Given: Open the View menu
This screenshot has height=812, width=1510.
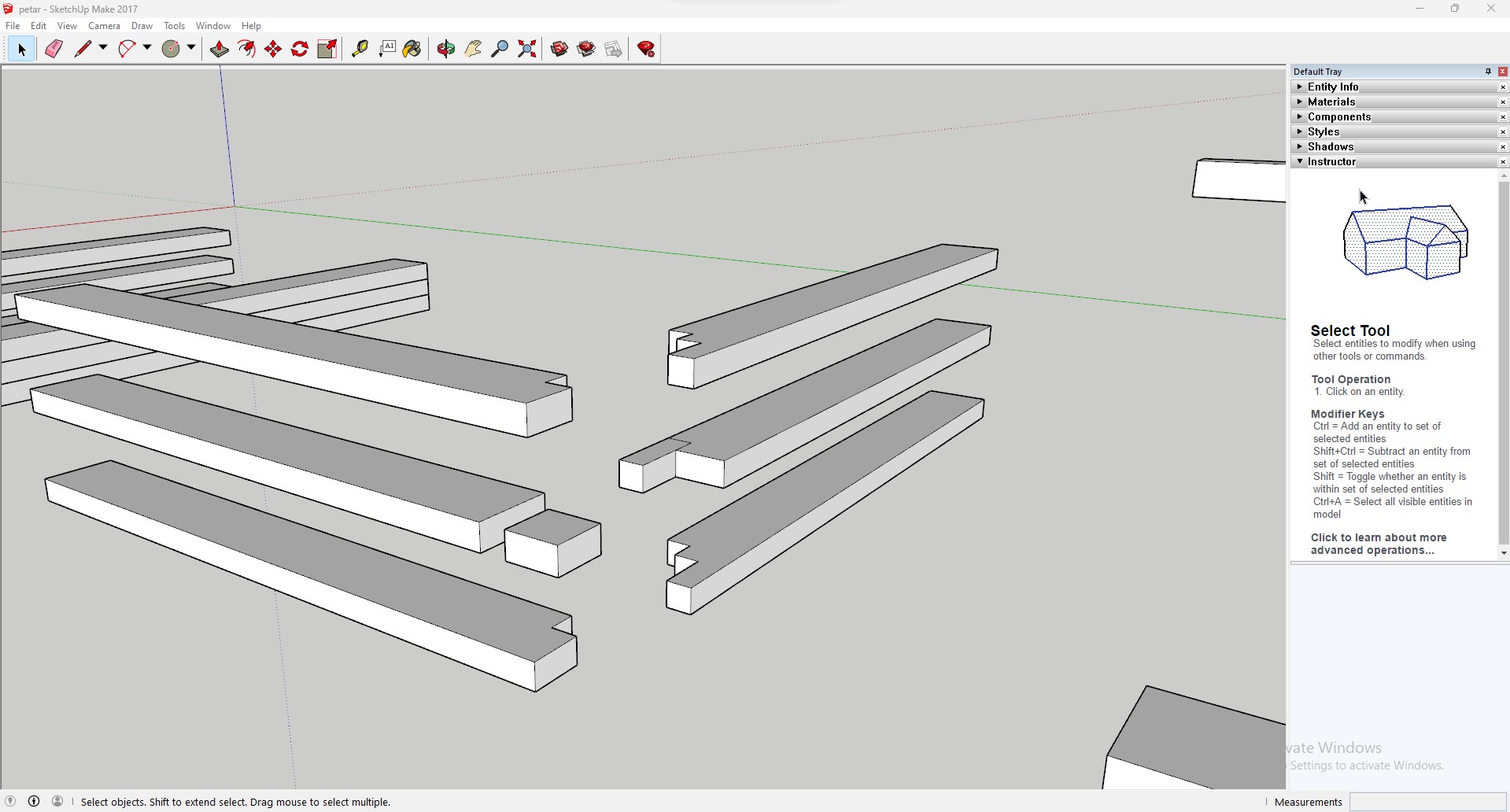Looking at the screenshot, I should click(67, 26).
